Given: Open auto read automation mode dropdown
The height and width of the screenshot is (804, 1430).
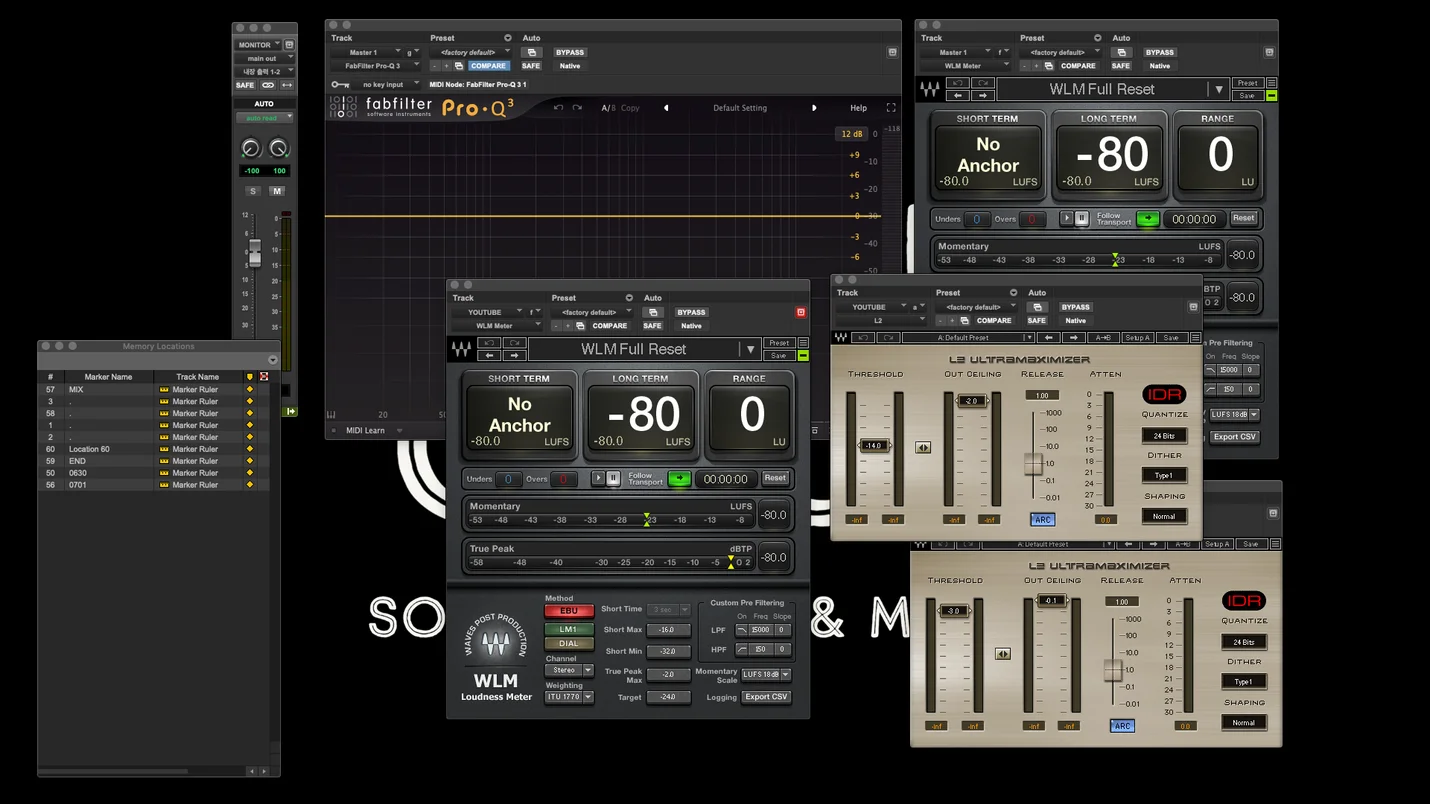Looking at the screenshot, I should [264, 118].
